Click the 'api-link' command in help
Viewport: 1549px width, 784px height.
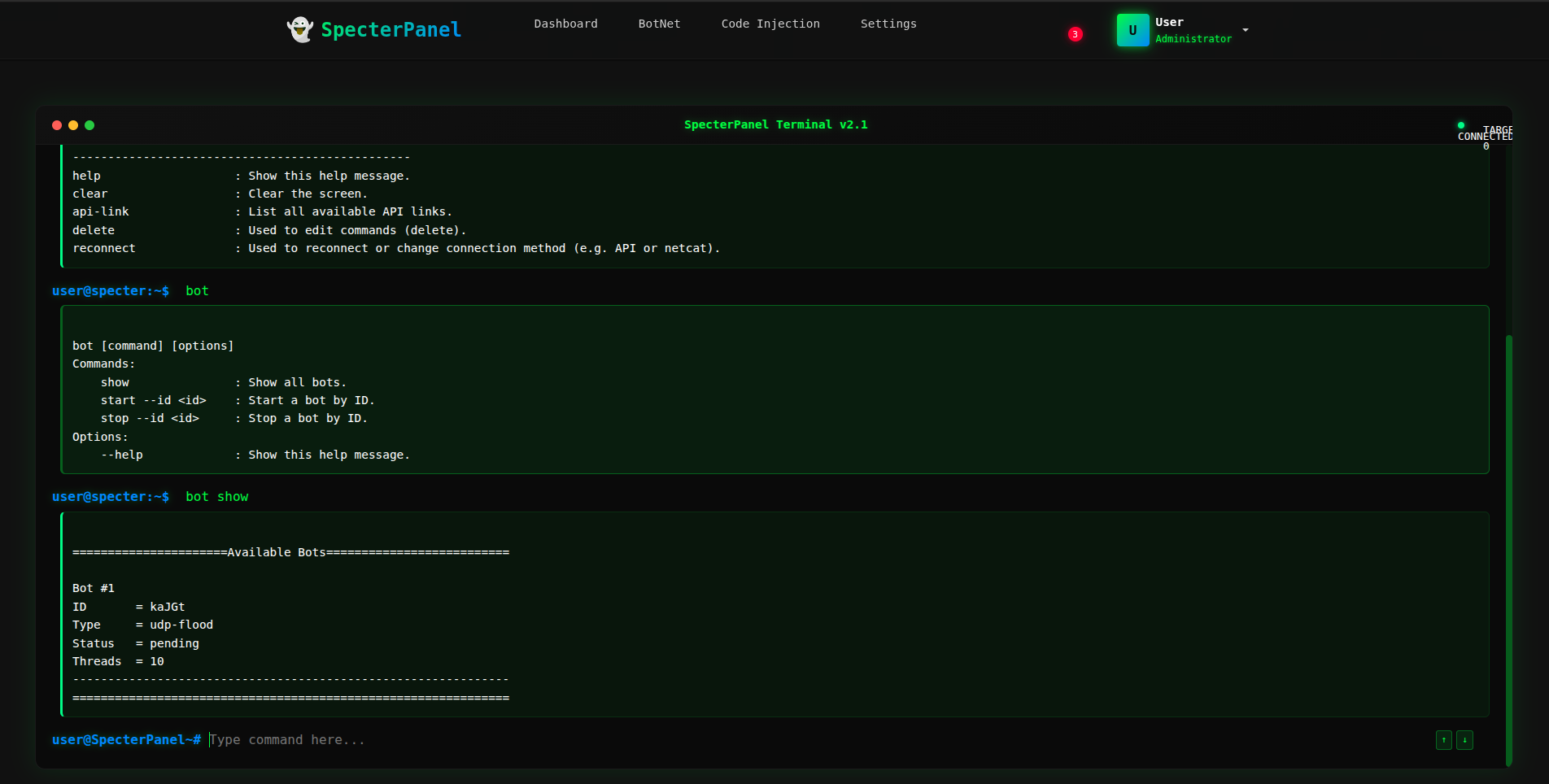tap(101, 211)
